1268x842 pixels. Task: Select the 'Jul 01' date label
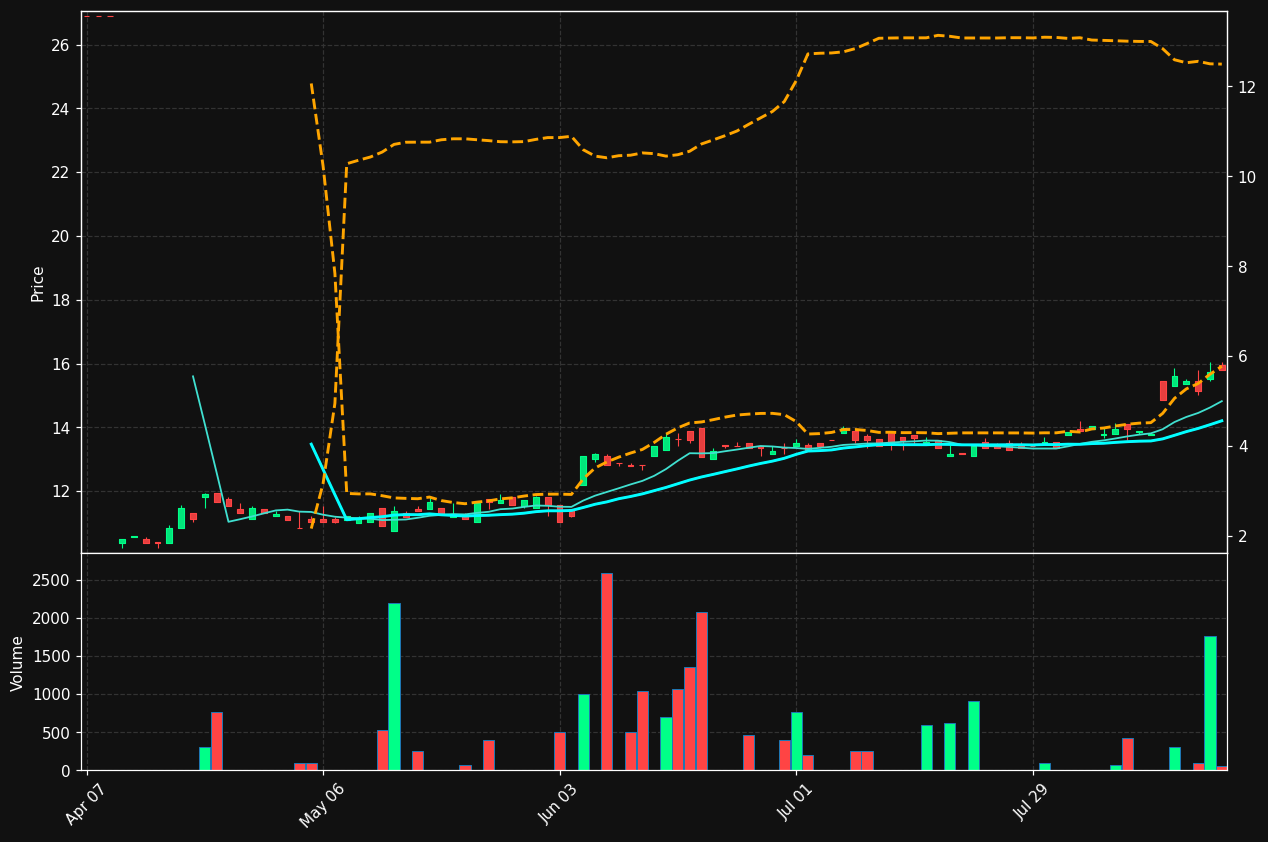pos(795,802)
